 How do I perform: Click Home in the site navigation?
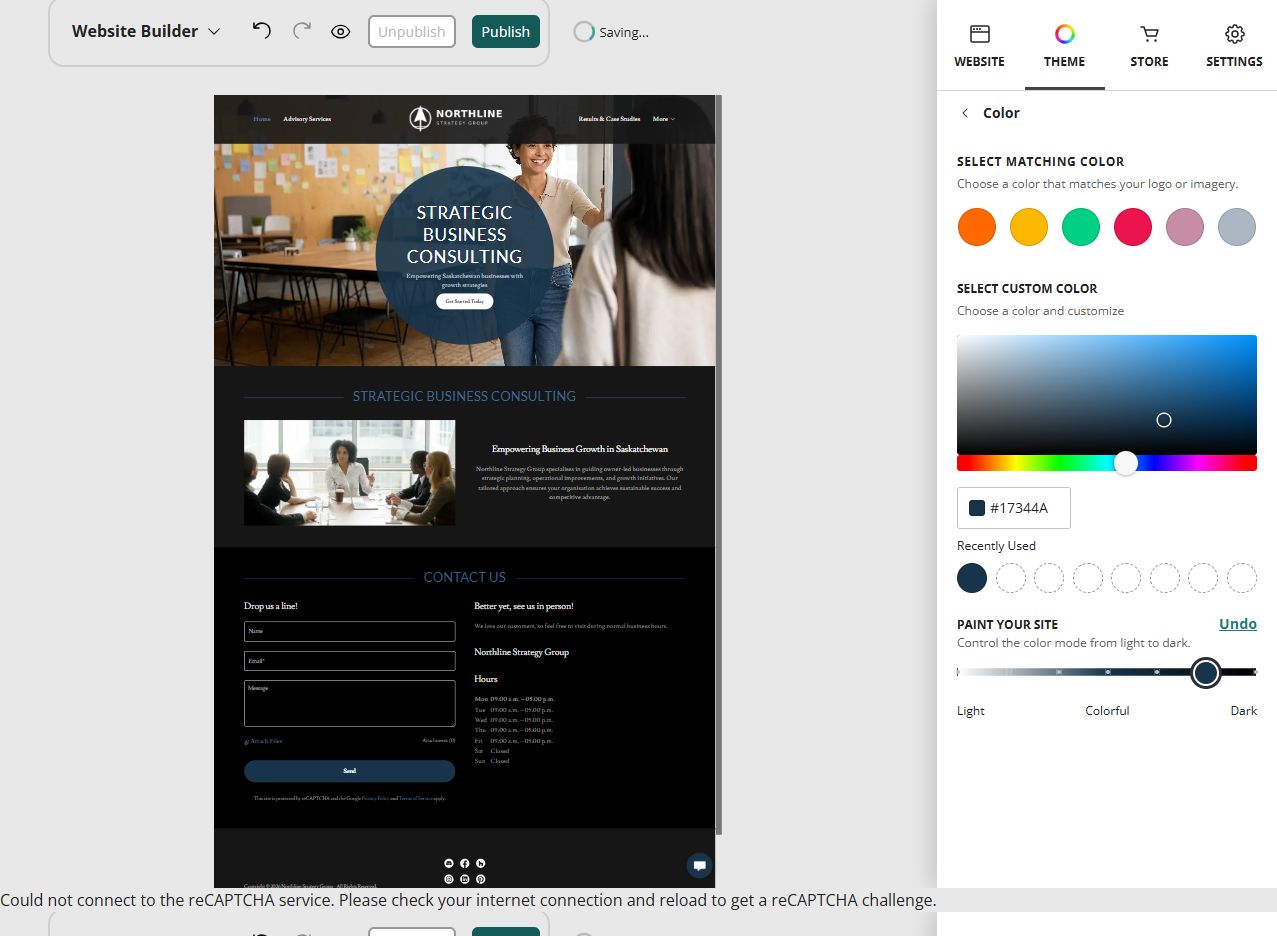click(x=262, y=119)
